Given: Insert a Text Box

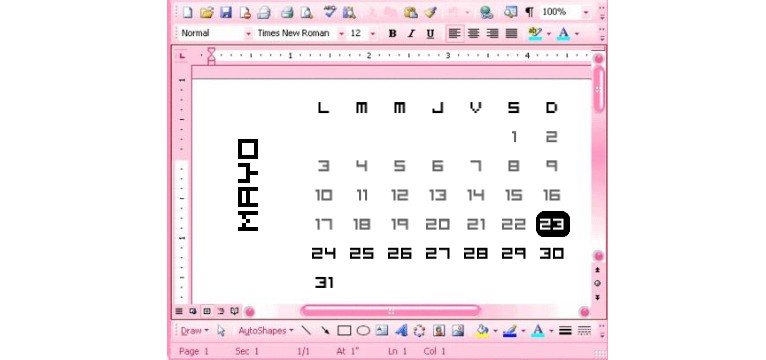Looking at the screenshot, I should (x=382, y=331).
